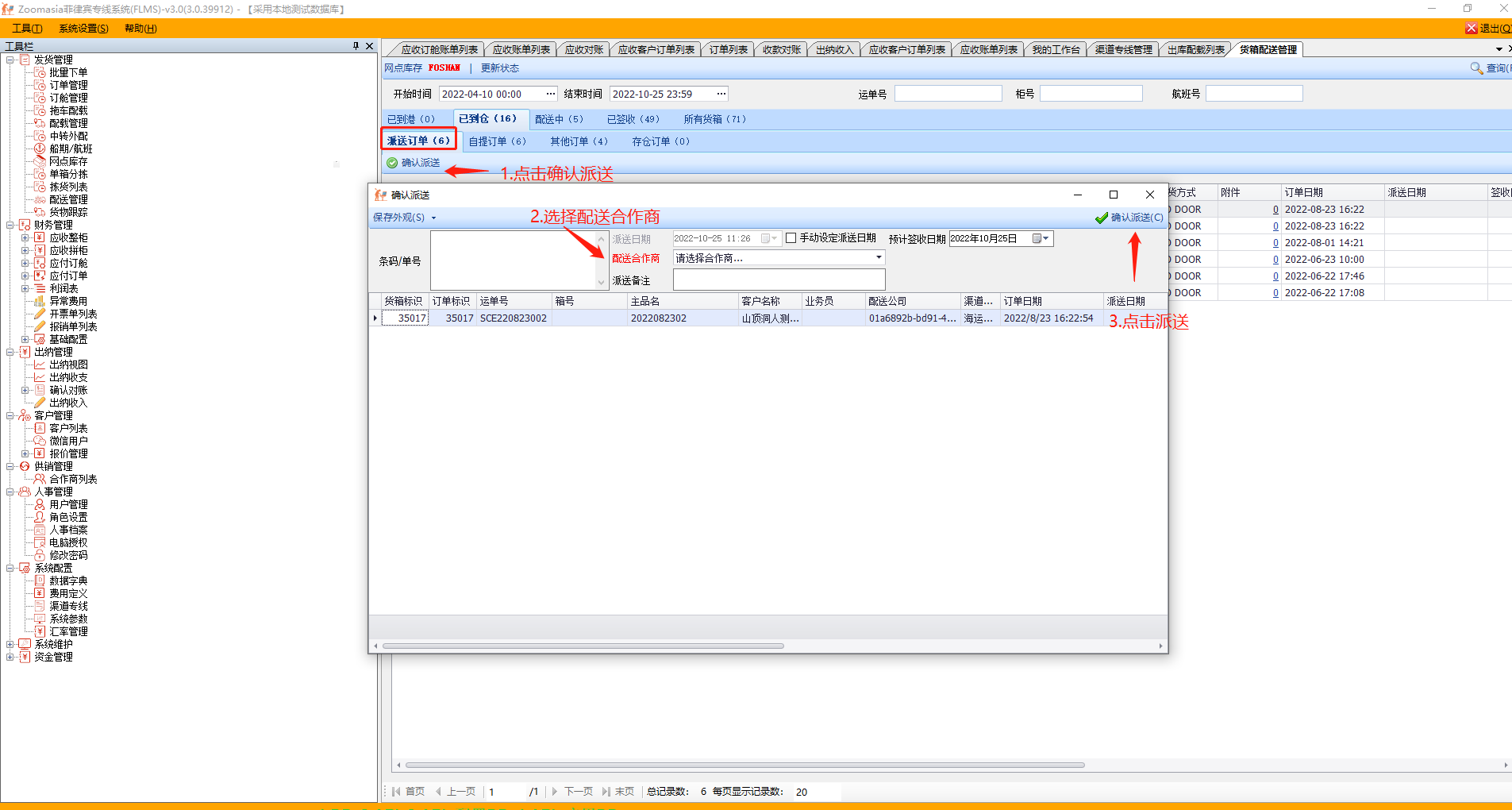
Task: Open 批量下单 in the sidebar tree
Action: pos(68,72)
